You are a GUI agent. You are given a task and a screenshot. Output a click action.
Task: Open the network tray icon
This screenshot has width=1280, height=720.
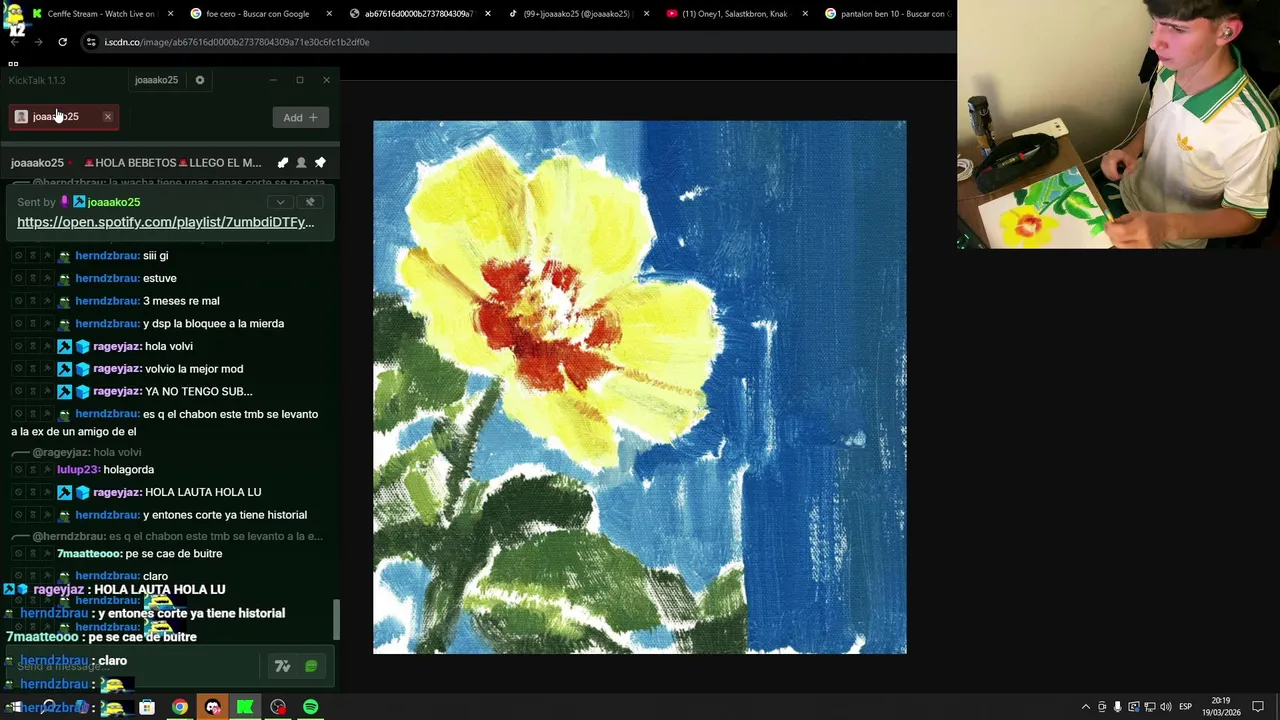1149,707
